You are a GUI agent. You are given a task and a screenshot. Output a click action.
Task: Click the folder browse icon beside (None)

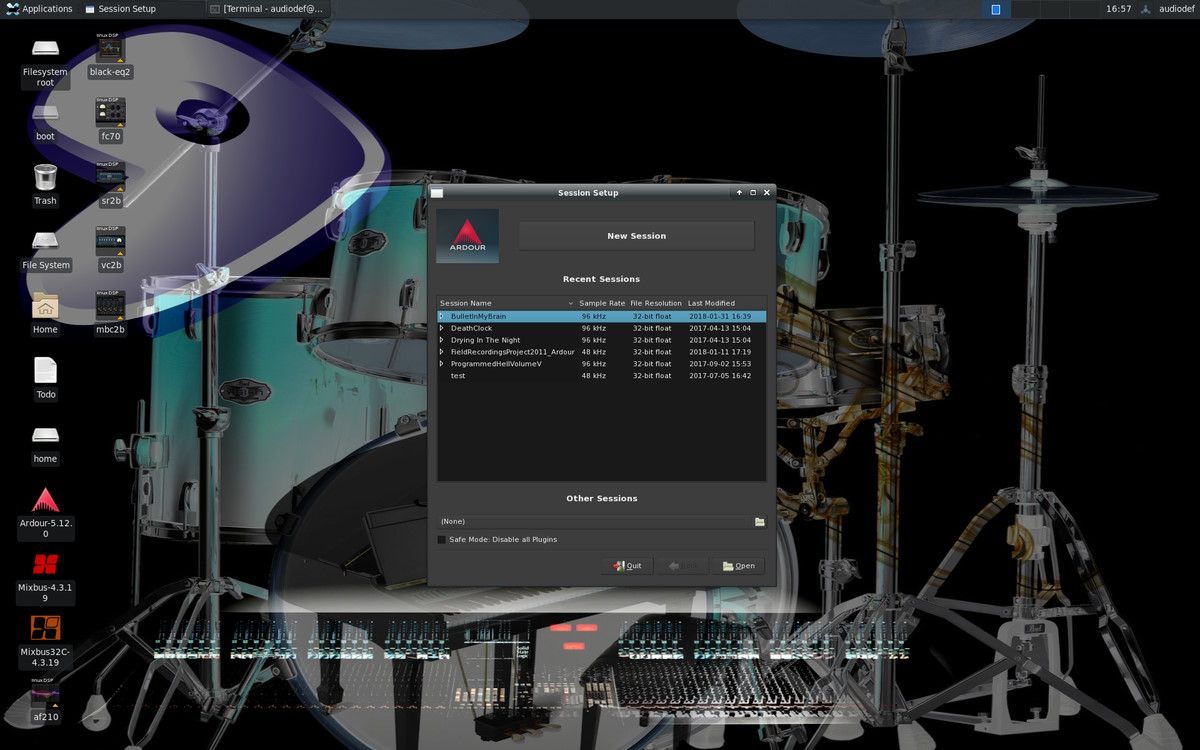pos(760,521)
